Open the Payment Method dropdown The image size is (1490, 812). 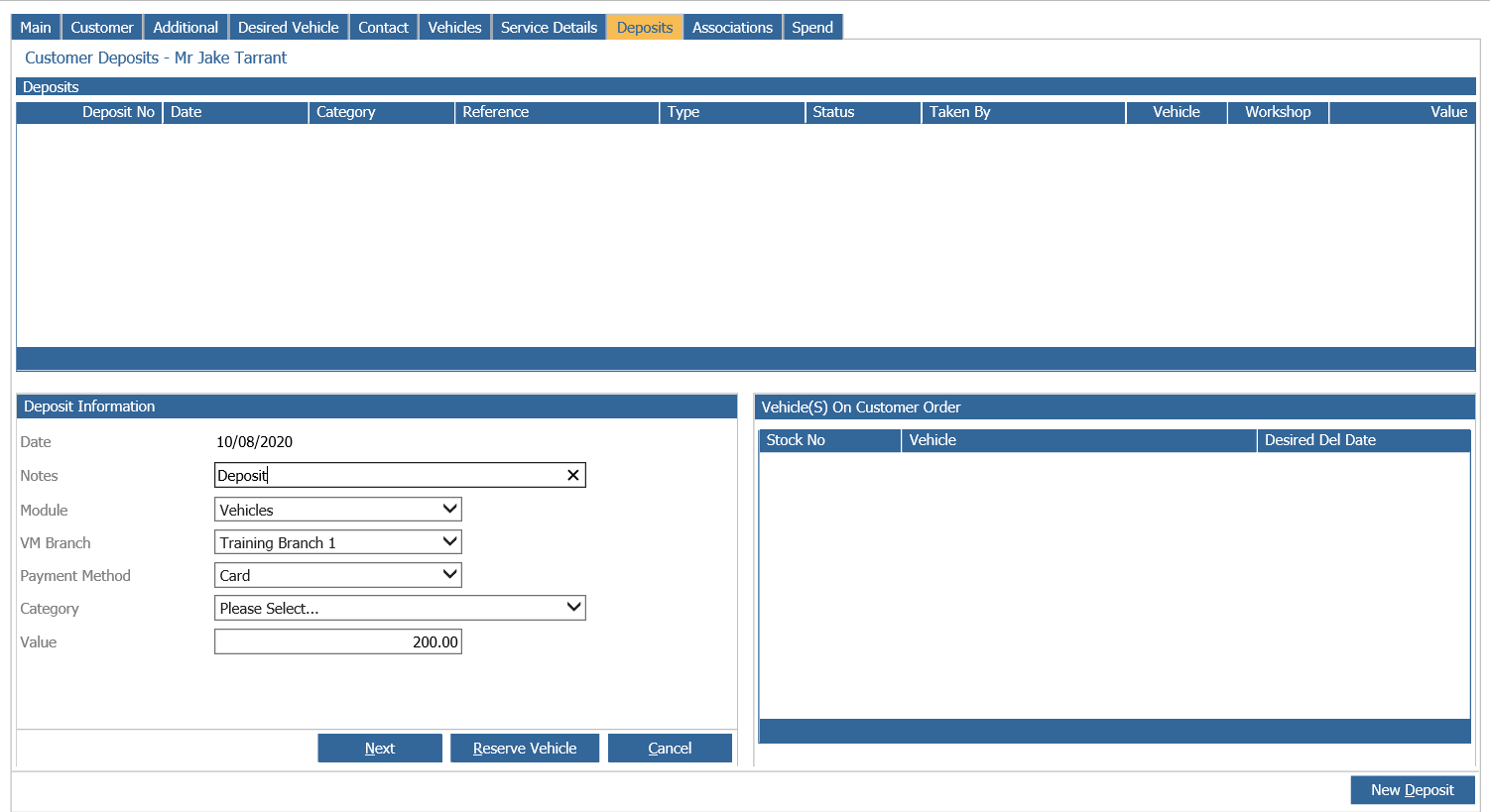coord(337,575)
